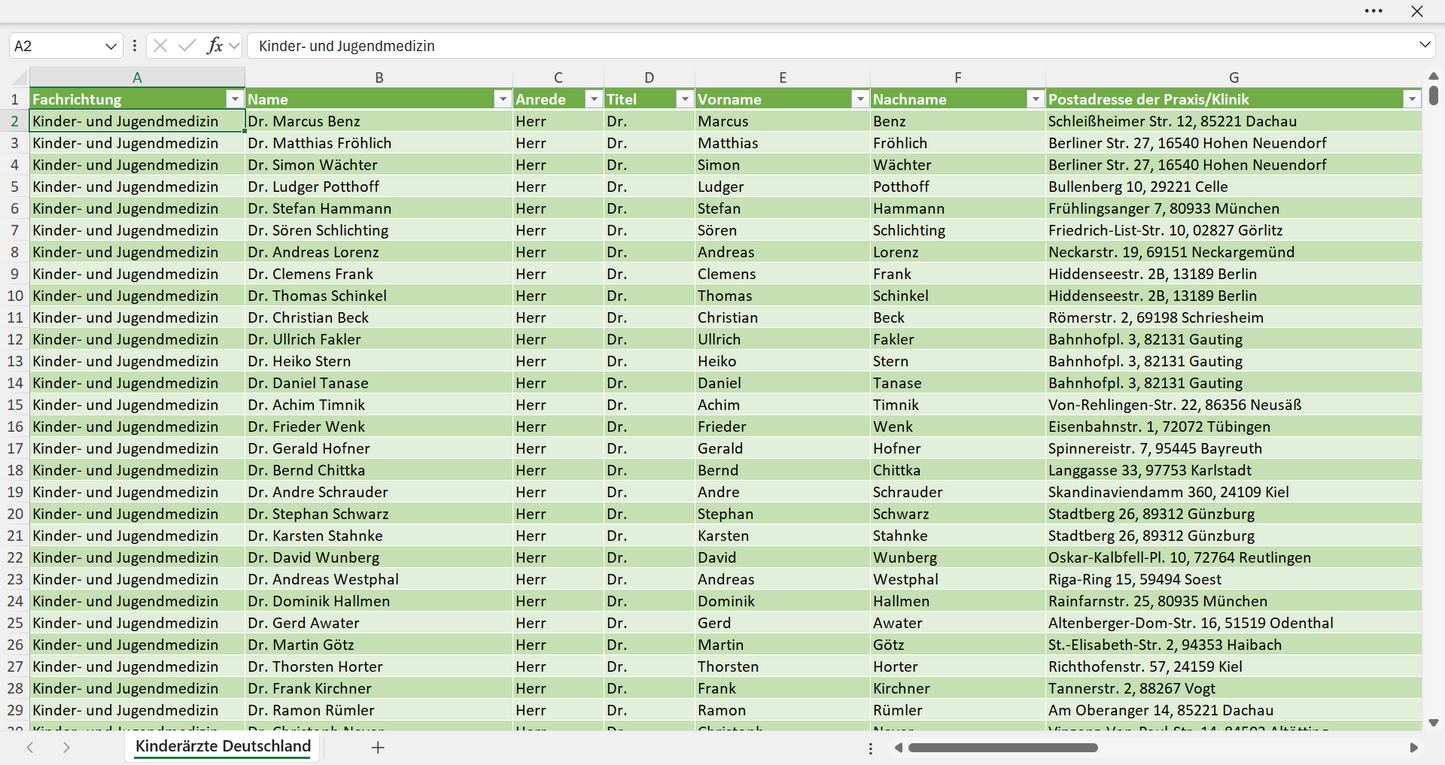
Task: Open the Fachrichtung column filter dropdown
Action: (x=234, y=99)
